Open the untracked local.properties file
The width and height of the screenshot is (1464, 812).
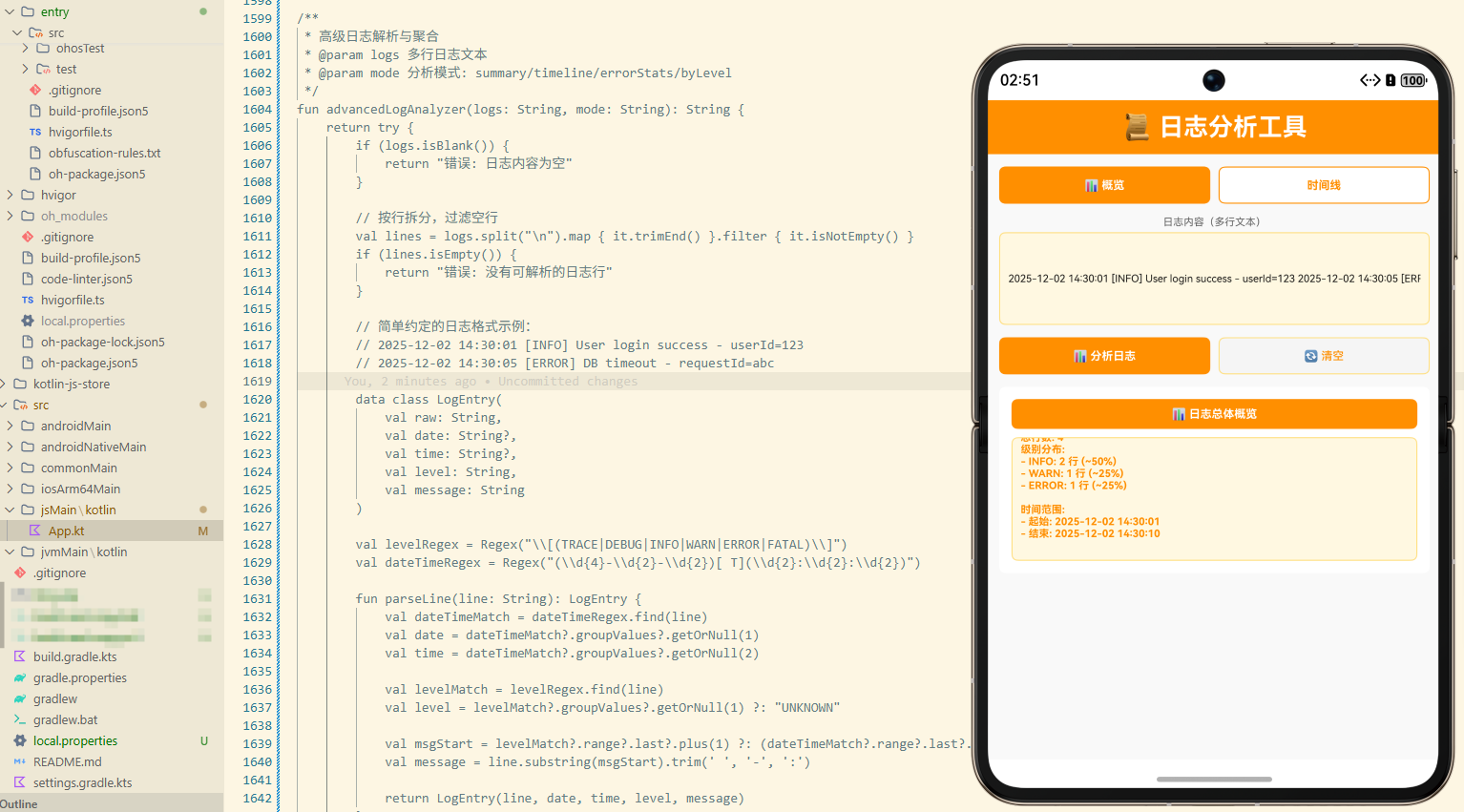[75, 740]
